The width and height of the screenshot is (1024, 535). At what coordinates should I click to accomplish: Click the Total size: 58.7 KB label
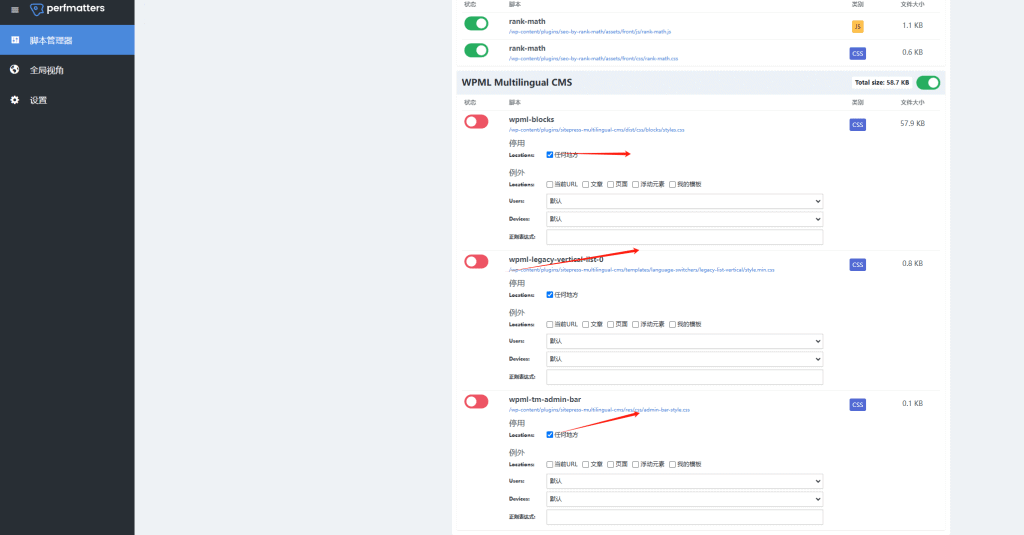click(x=882, y=82)
